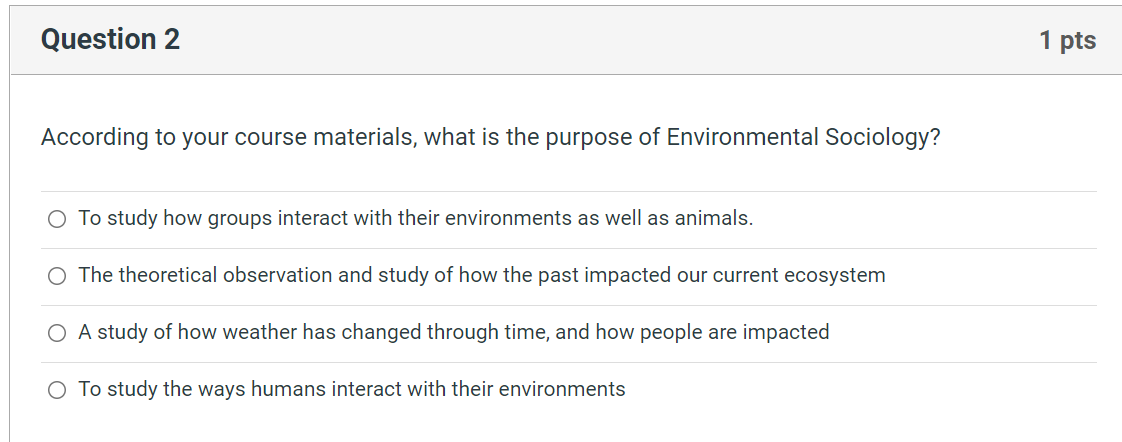This screenshot has height=442, width=1122.
Task: Click the answer text starting "The theoretical observation"
Action: pyautogui.click(x=481, y=275)
